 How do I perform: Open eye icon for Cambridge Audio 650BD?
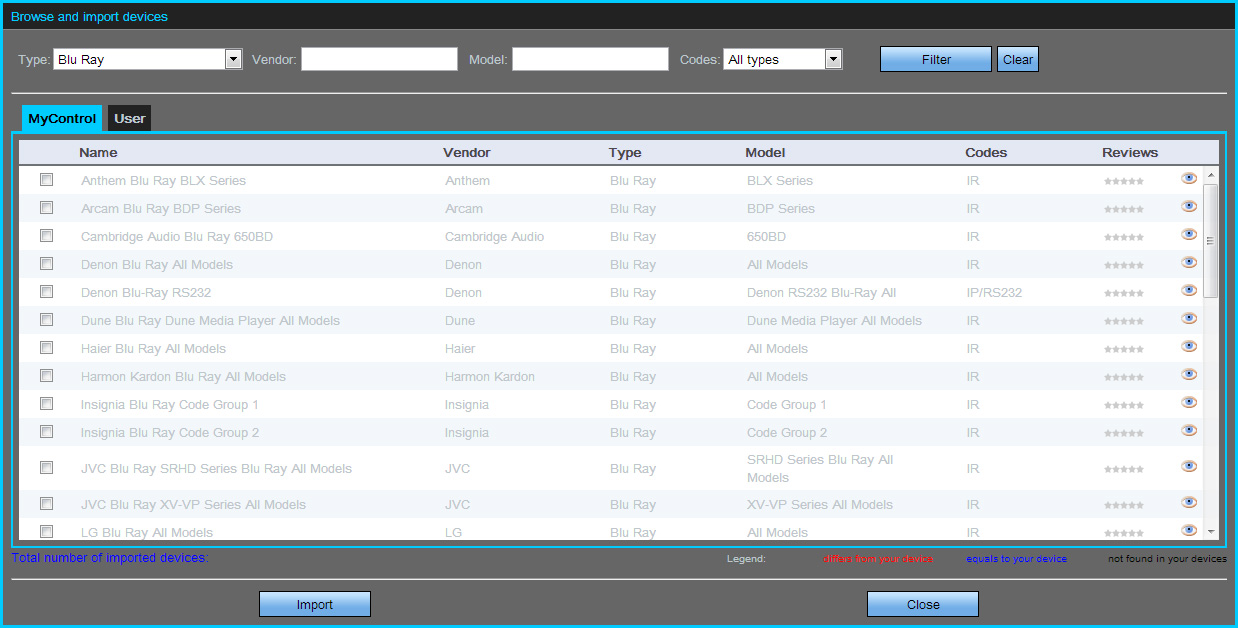point(1189,234)
